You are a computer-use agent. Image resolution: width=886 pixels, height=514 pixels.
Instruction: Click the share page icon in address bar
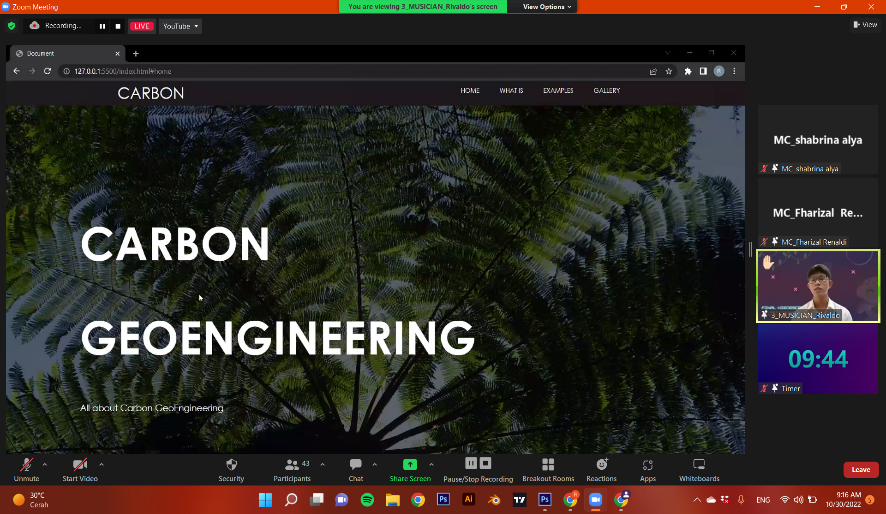pos(653,71)
